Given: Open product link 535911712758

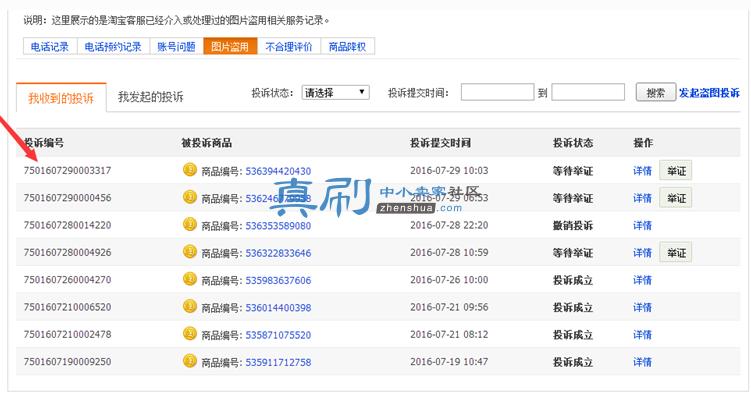Looking at the screenshot, I should pos(278,362).
